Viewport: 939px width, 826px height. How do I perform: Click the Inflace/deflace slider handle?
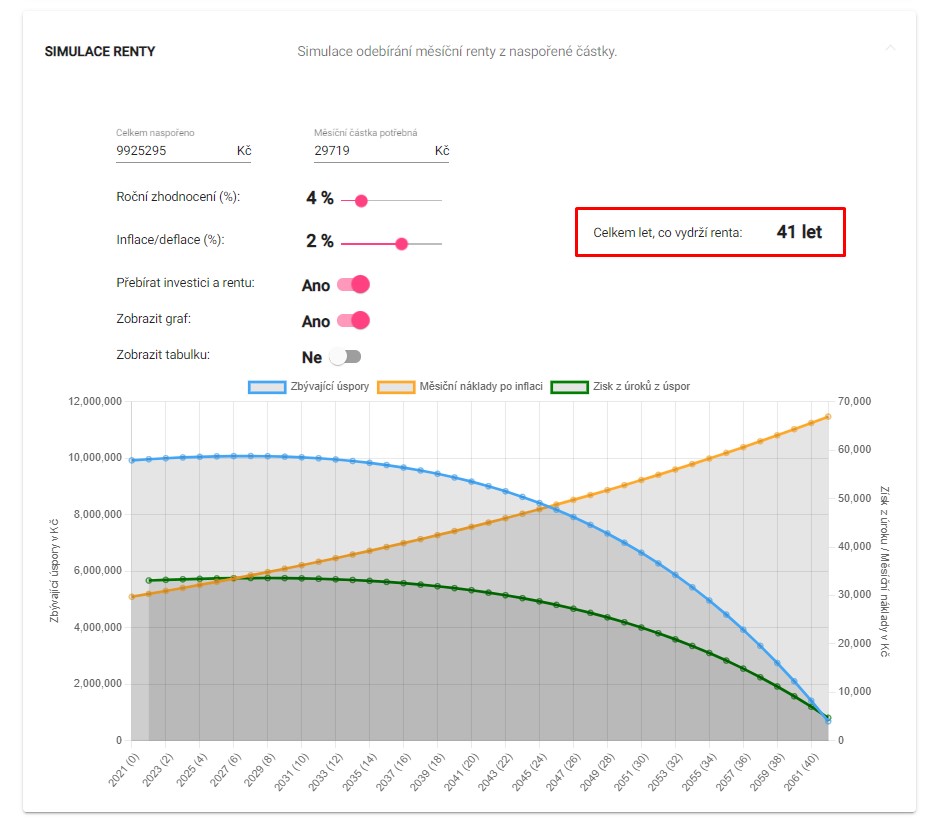point(401,243)
